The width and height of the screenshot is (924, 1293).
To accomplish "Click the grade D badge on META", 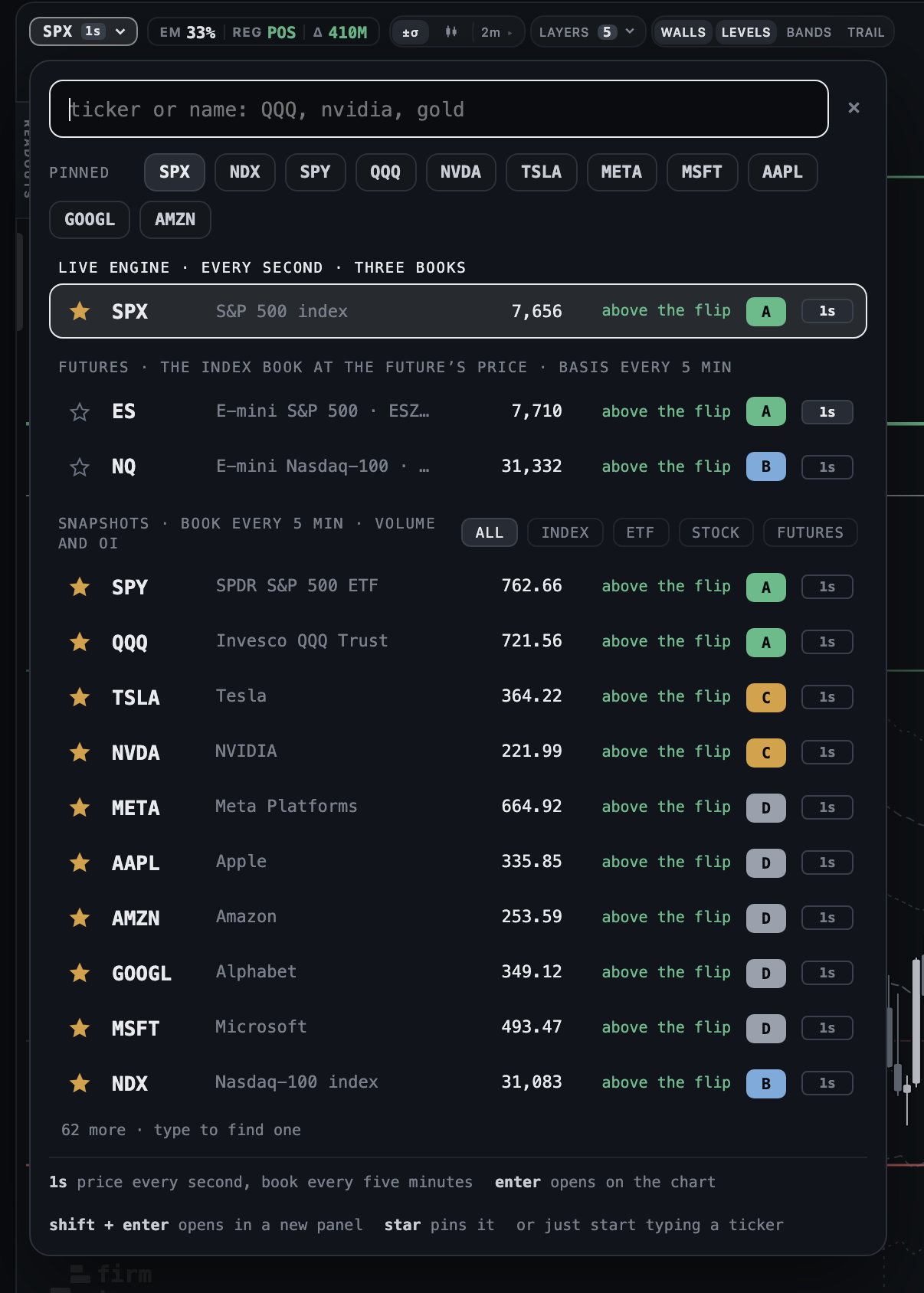I will pyautogui.click(x=766, y=808).
